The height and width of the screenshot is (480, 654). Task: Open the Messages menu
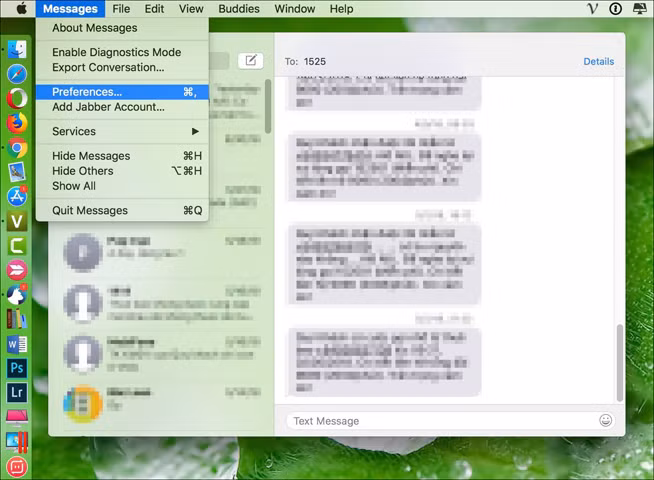pyautogui.click(x=70, y=8)
